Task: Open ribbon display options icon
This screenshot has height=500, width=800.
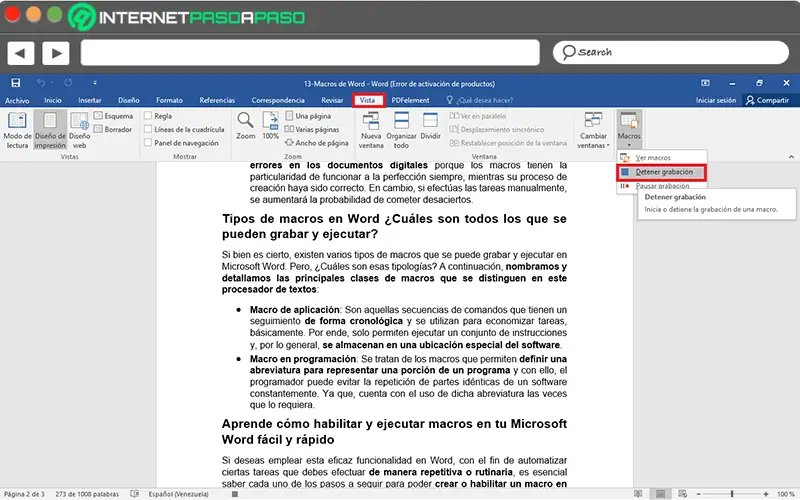Action: point(705,83)
